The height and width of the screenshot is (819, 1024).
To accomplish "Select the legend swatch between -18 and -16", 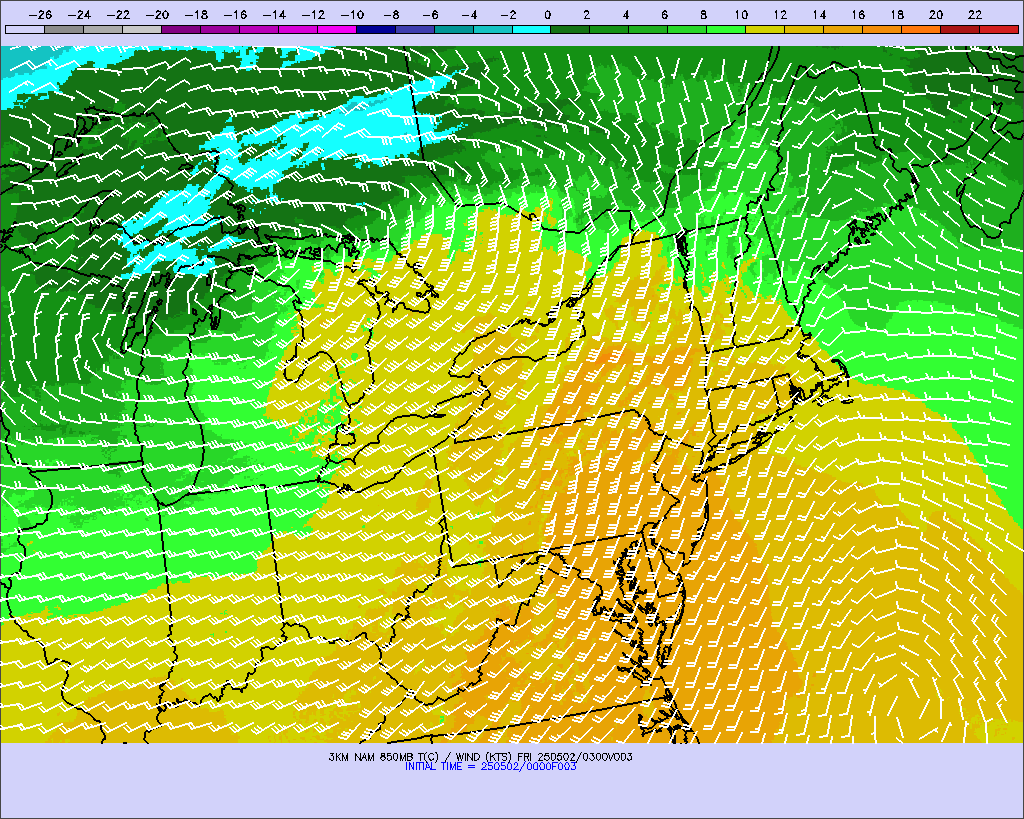I will tap(219, 29).
